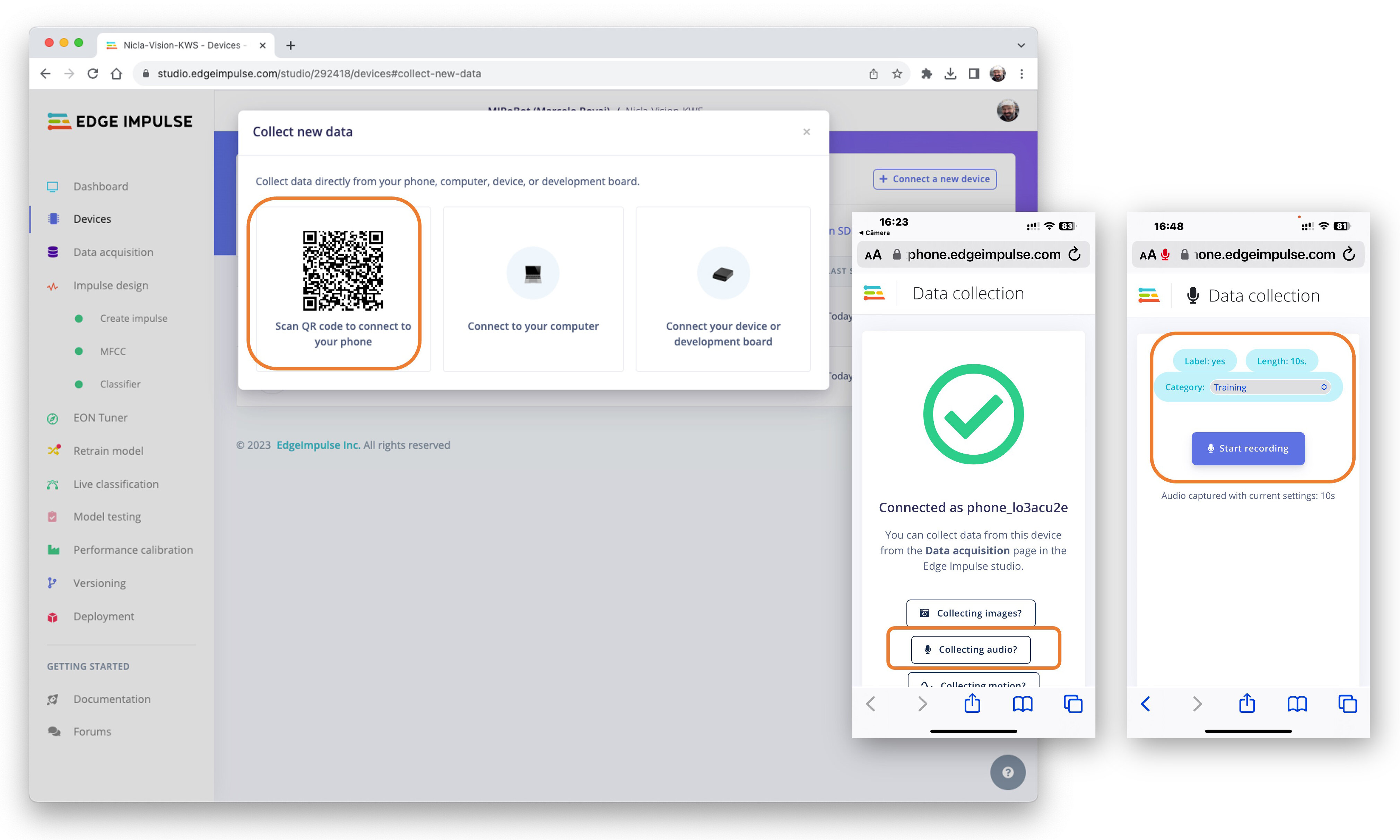Click Connect a new device button

(934, 179)
